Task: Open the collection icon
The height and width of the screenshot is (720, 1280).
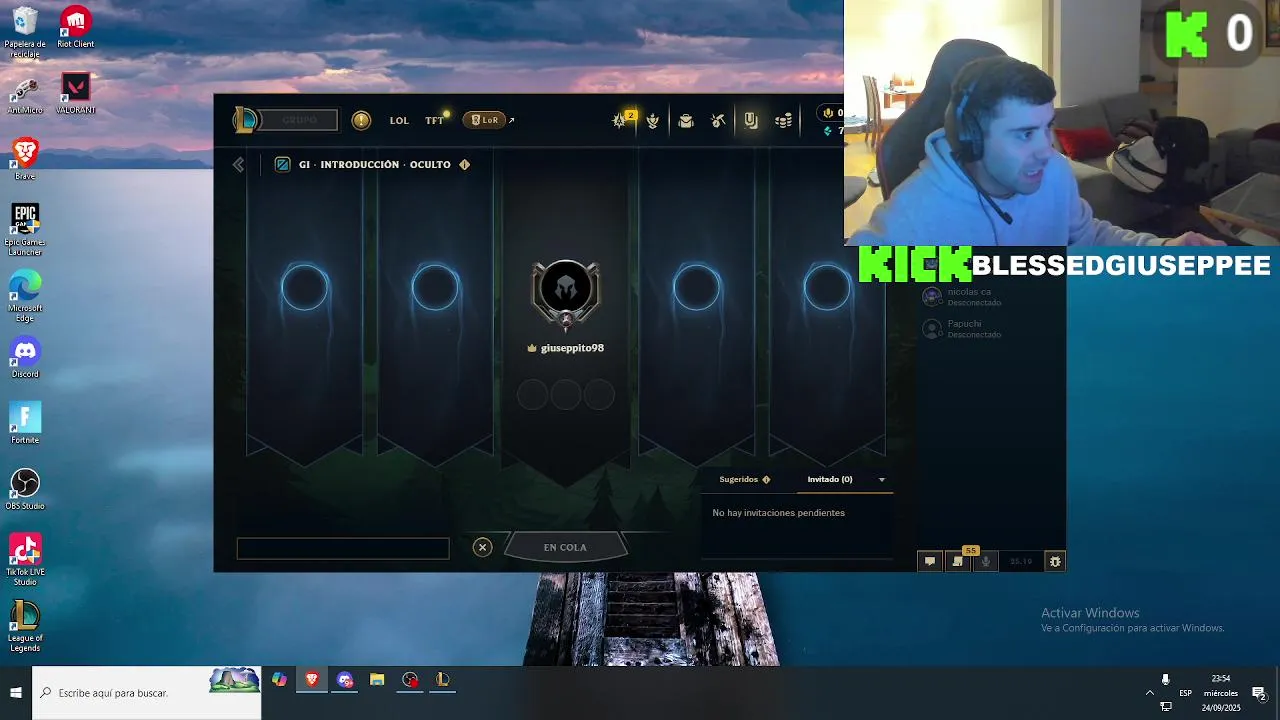Action: 718,121
